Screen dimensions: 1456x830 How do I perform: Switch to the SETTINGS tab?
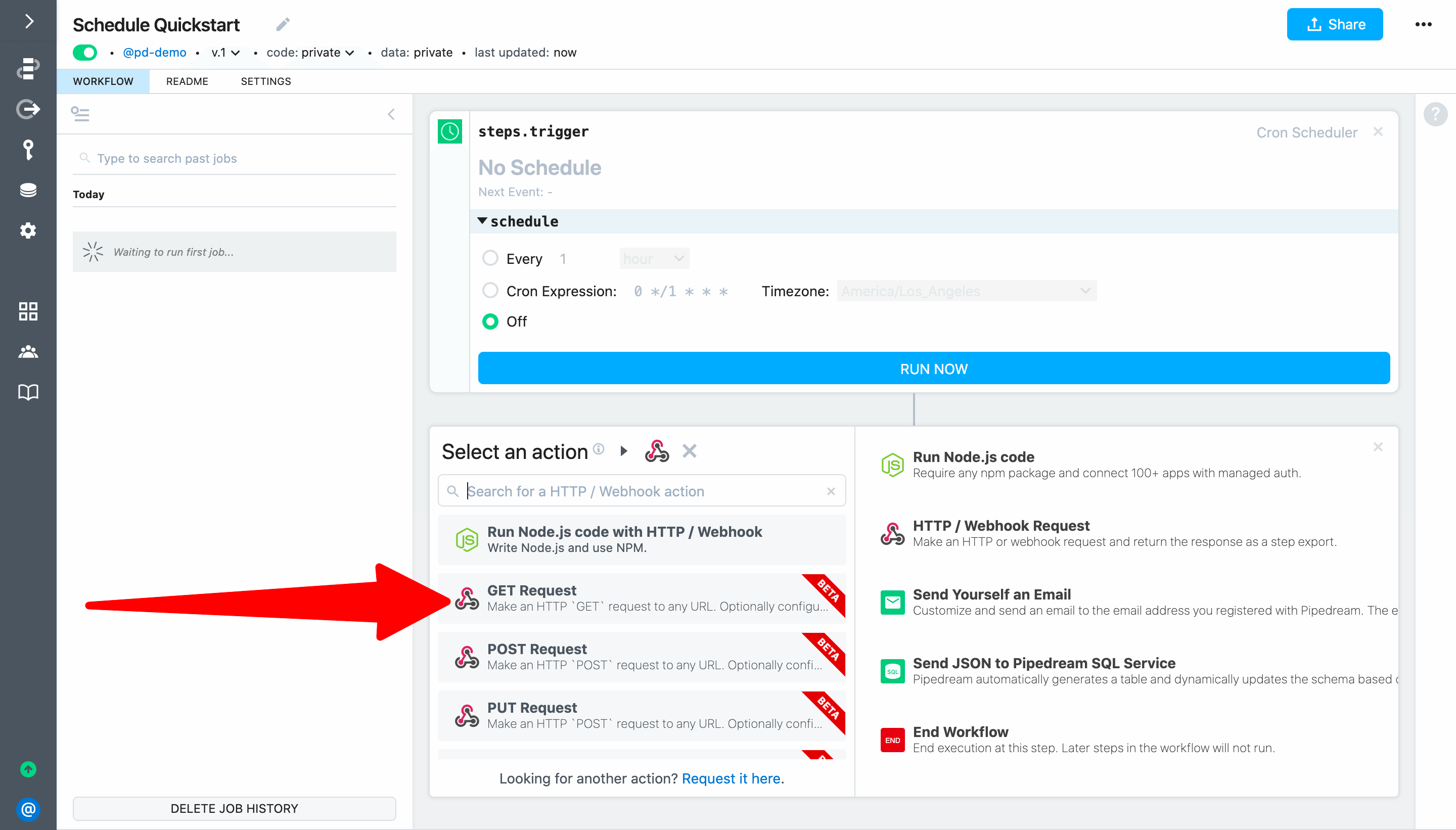pos(265,81)
